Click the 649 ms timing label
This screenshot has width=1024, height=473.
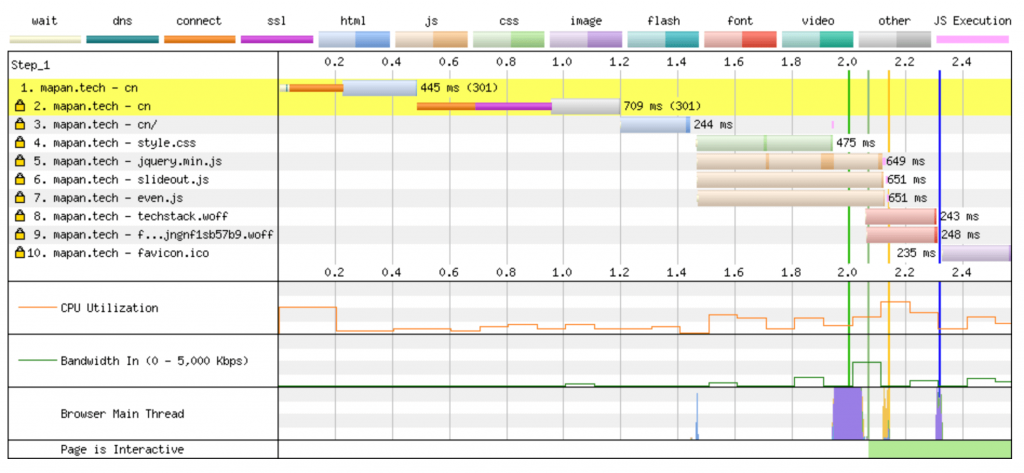pyautogui.click(x=906, y=161)
